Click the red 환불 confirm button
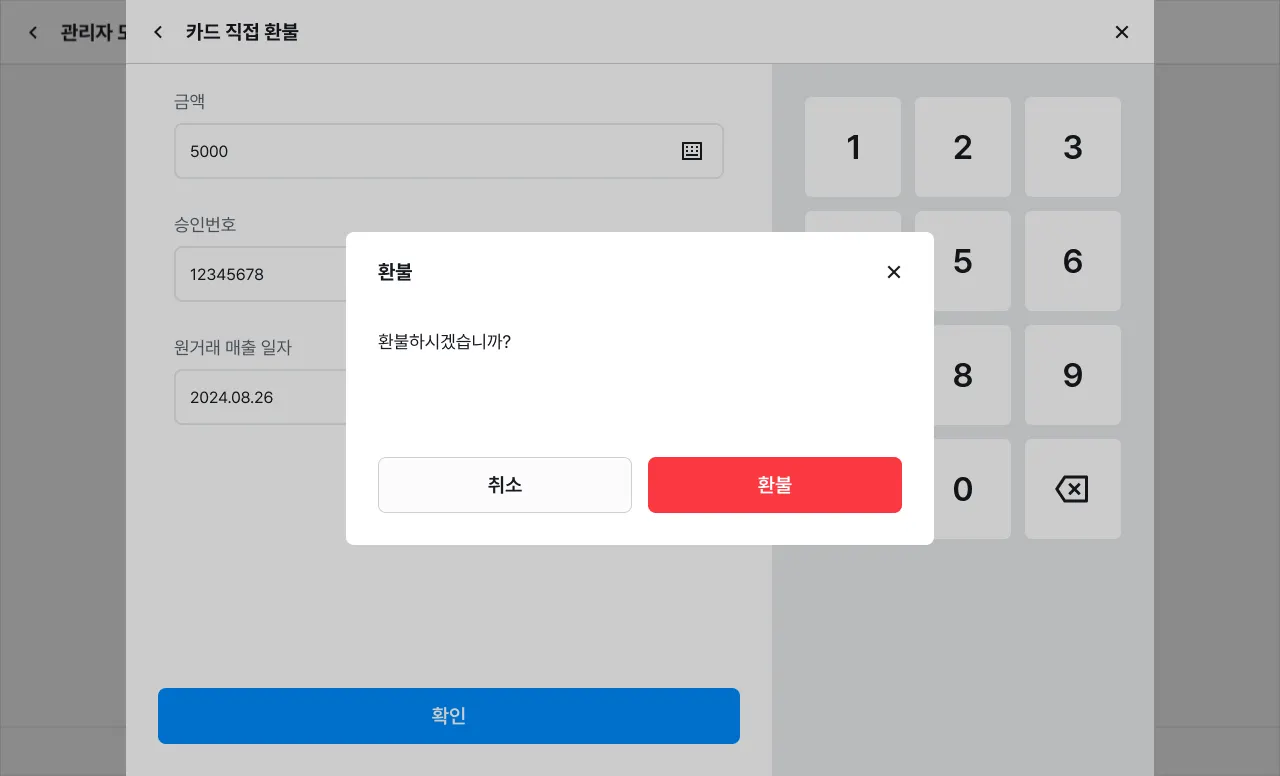The width and height of the screenshot is (1280, 776). tap(775, 485)
